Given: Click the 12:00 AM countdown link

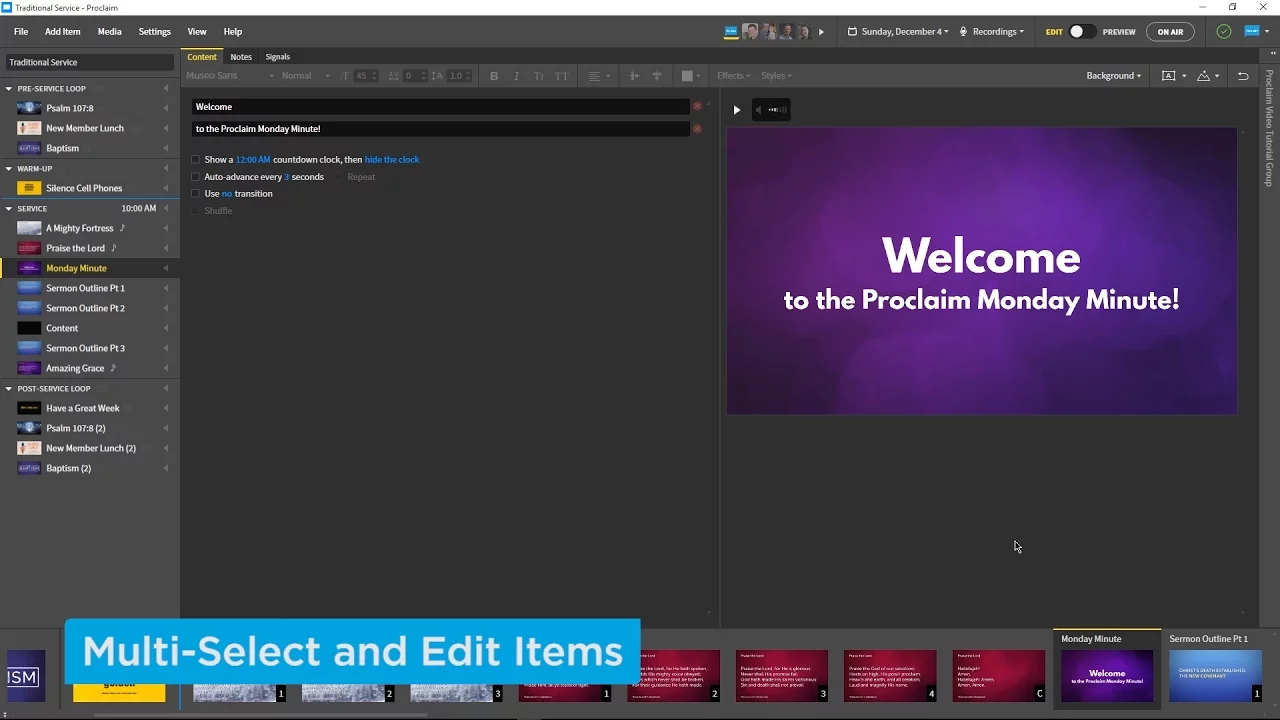Looking at the screenshot, I should coord(253,160).
